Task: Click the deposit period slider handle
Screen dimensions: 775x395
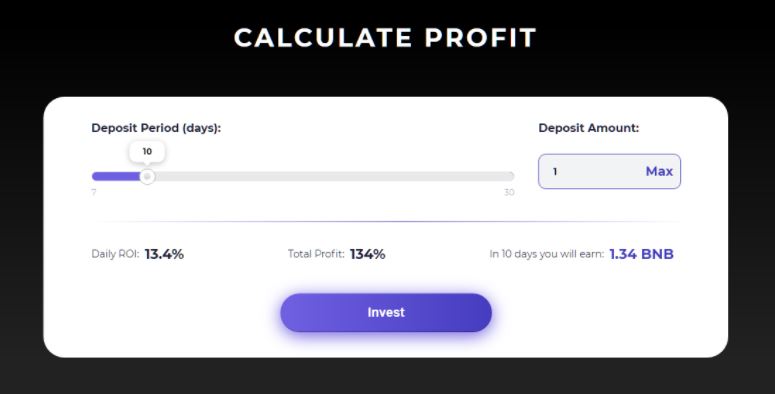Action: click(x=147, y=176)
